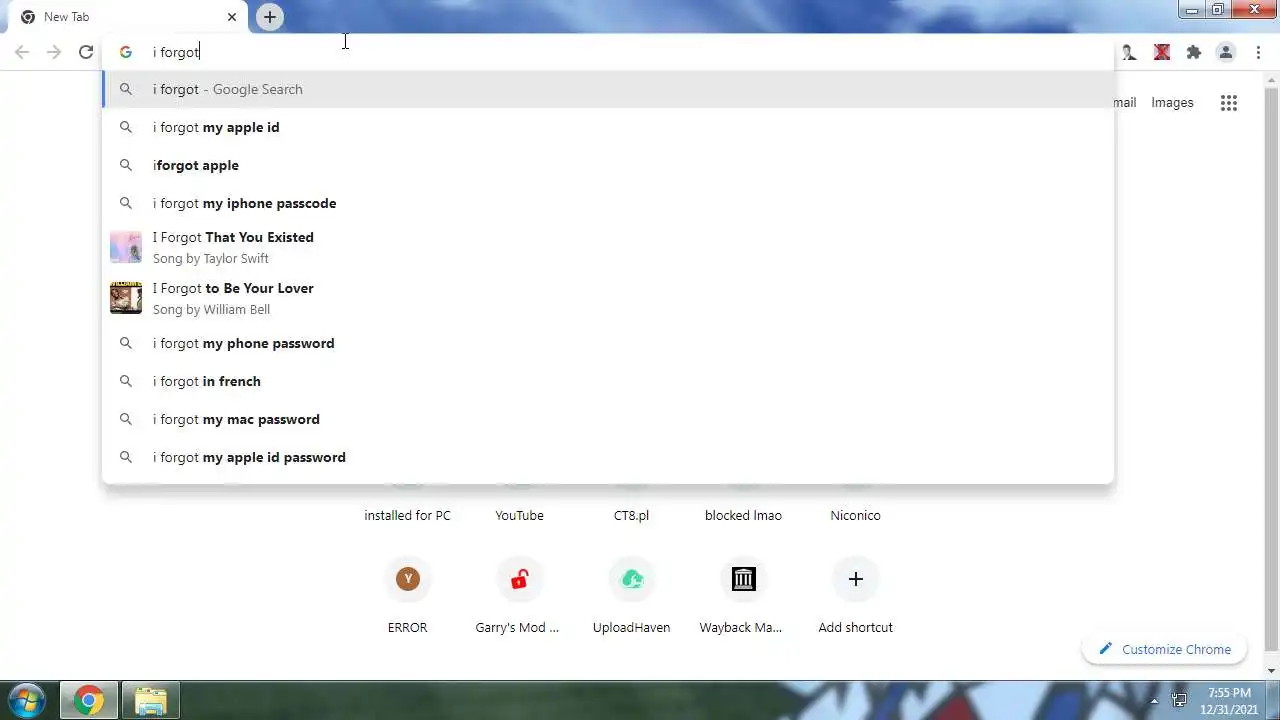Open the YouTube shortcut label
The height and width of the screenshot is (720, 1280).
pyautogui.click(x=519, y=515)
